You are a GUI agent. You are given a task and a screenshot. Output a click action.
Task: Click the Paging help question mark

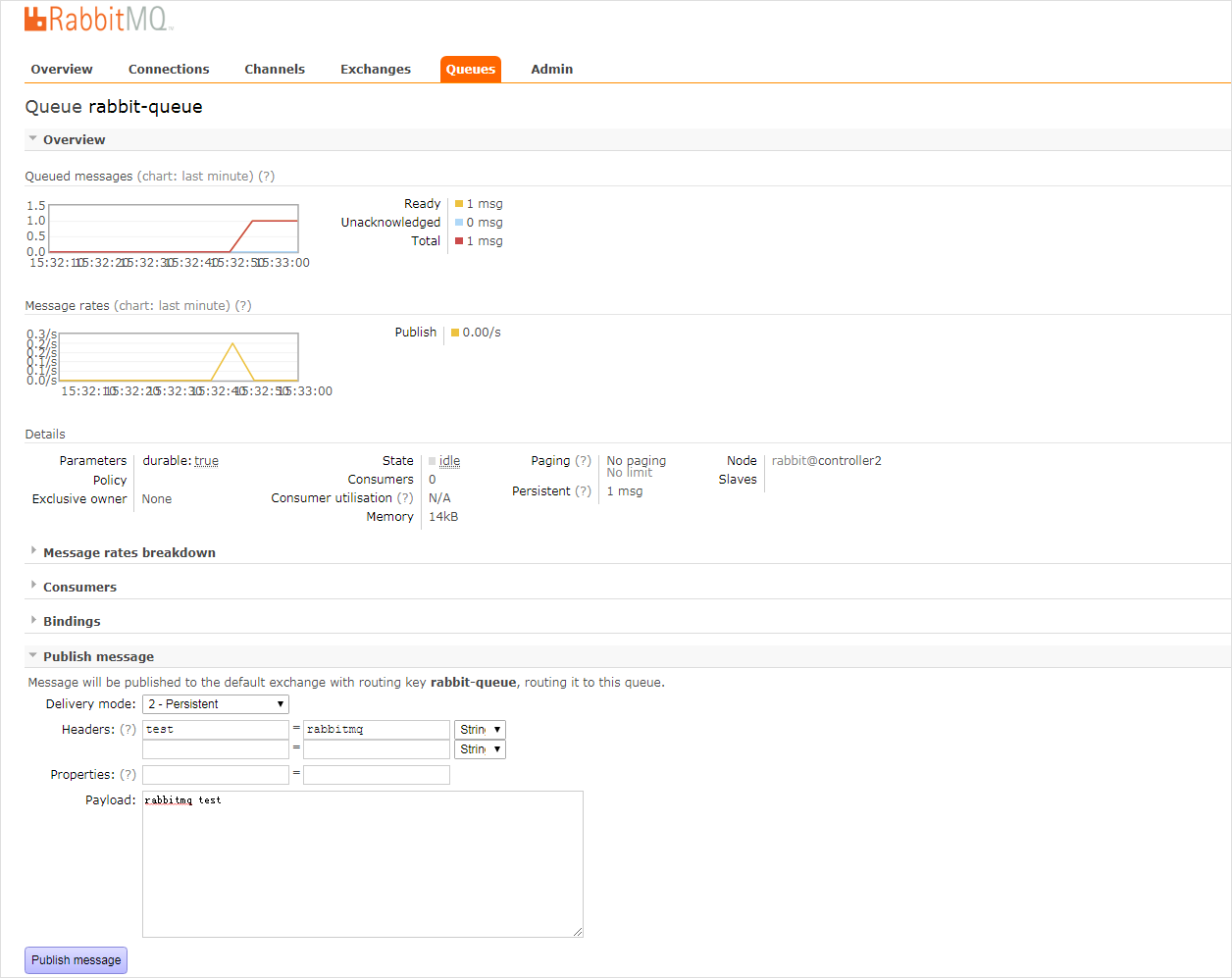coord(583,461)
